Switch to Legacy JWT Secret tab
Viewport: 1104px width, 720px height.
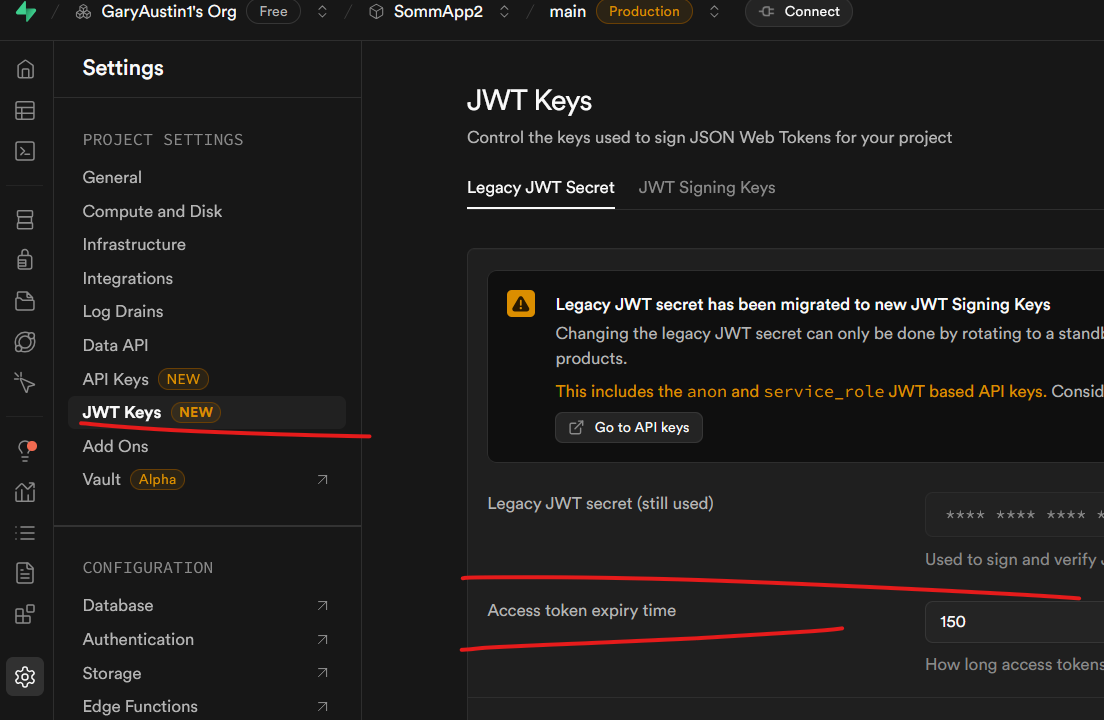[541, 188]
